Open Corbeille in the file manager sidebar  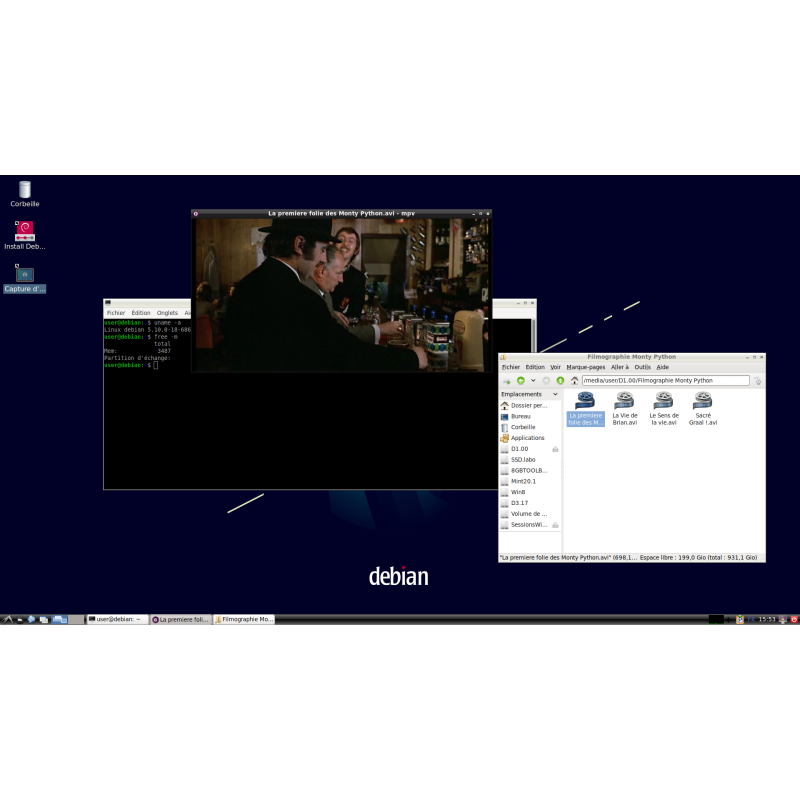point(525,427)
